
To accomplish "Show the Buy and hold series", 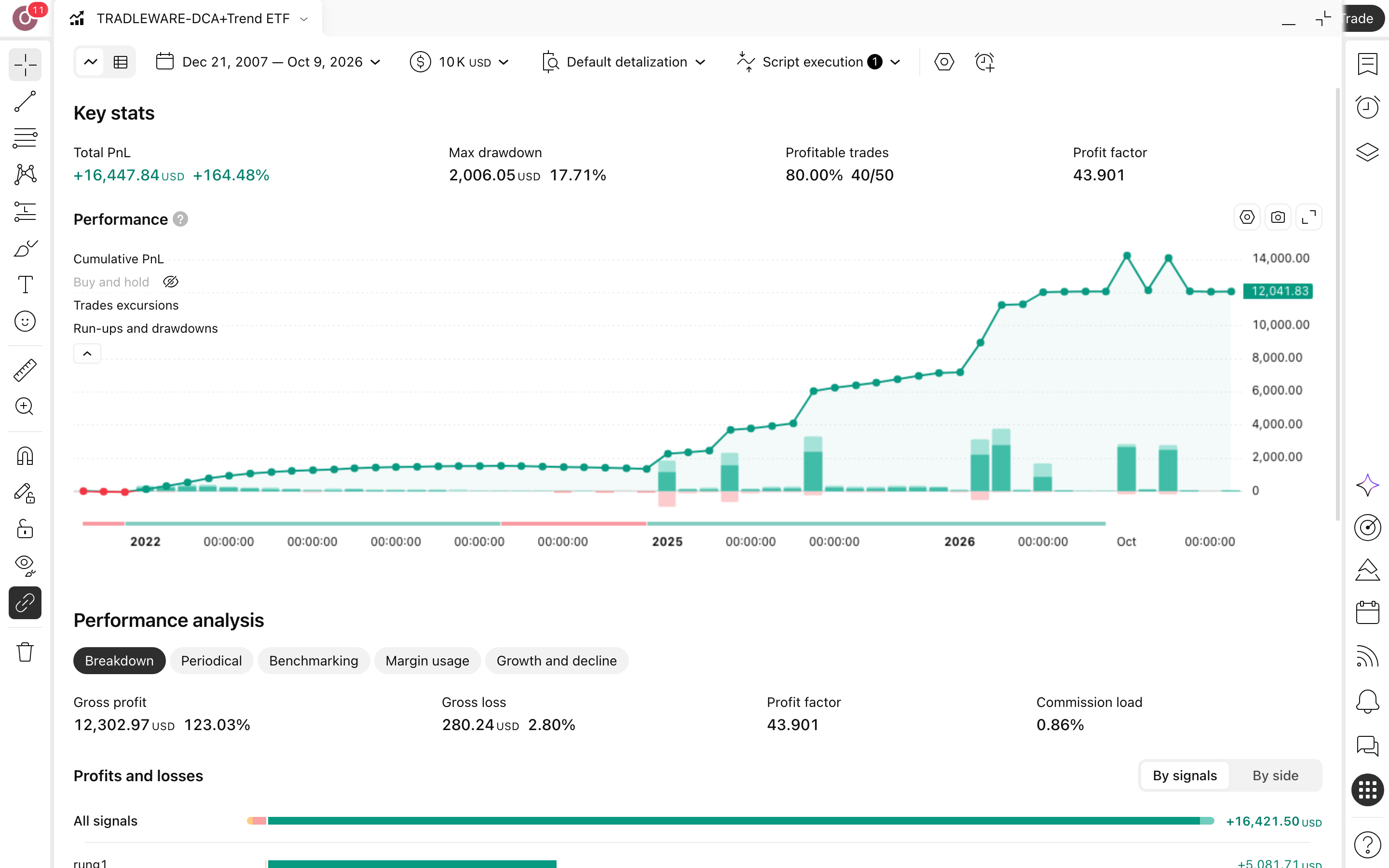I will [170, 282].
